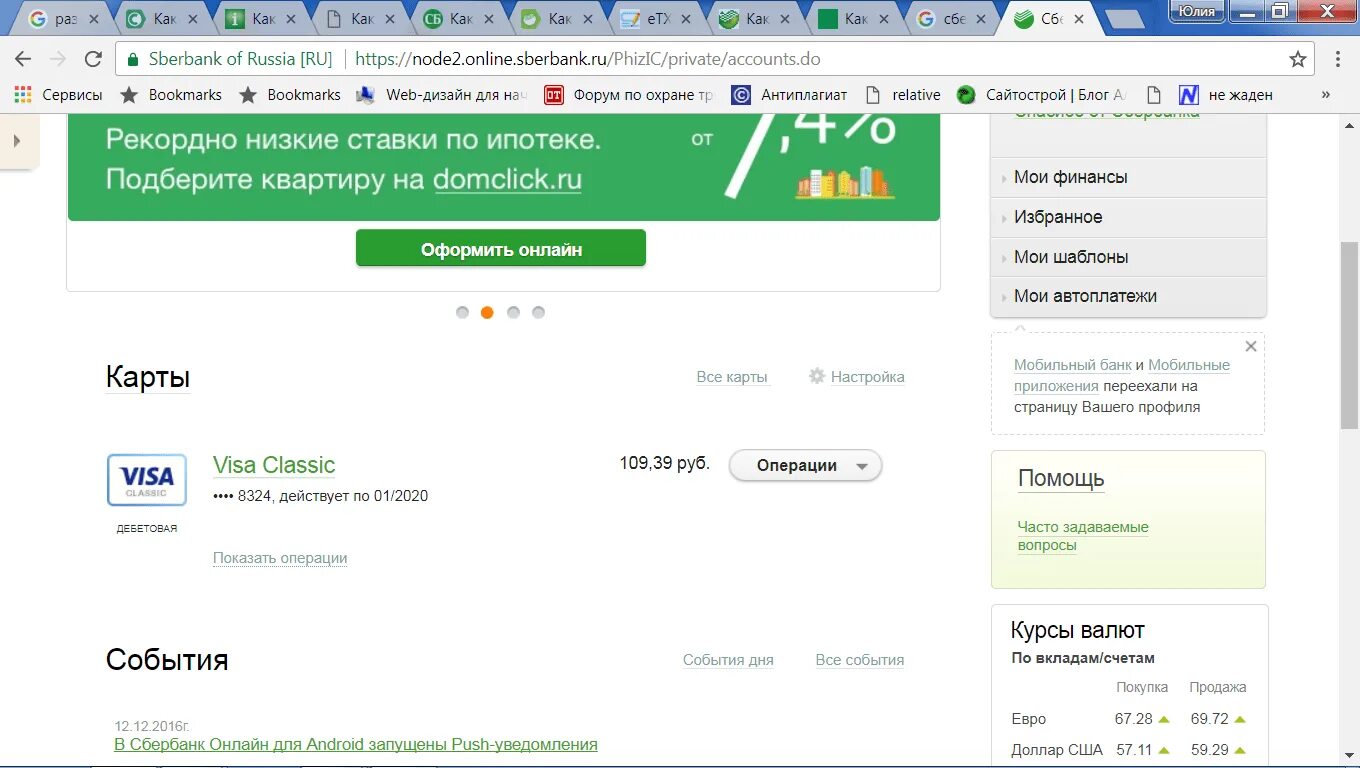
Task: Open the Visa Classic card link
Action: coord(274,465)
